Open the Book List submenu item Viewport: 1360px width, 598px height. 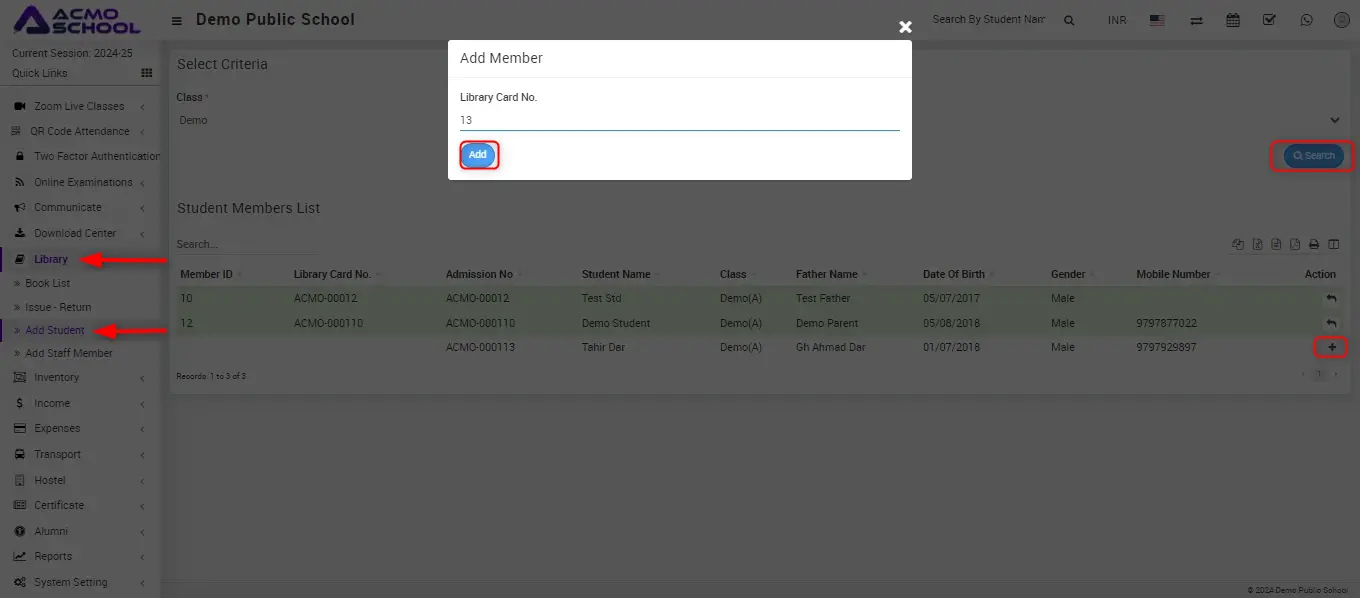(47, 283)
